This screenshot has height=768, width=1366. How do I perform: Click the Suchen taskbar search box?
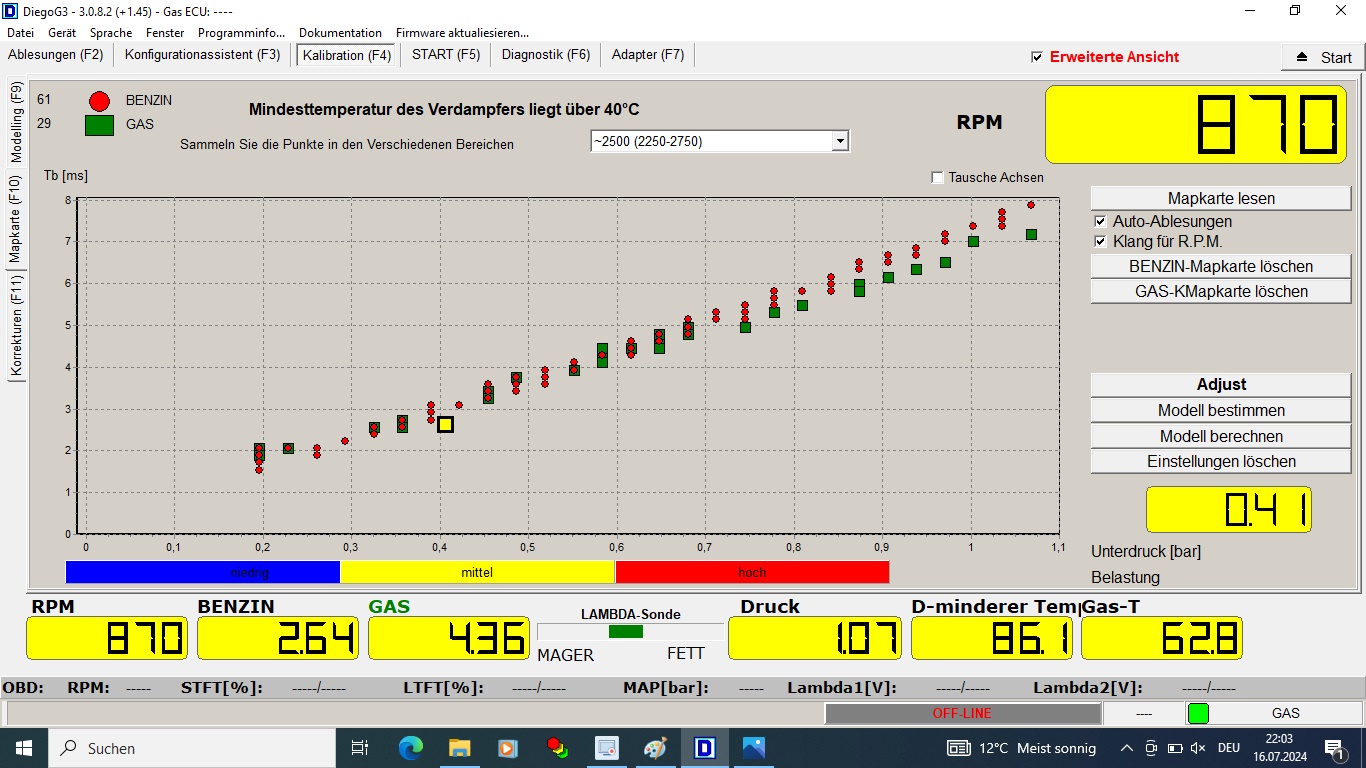tap(192, 748)
